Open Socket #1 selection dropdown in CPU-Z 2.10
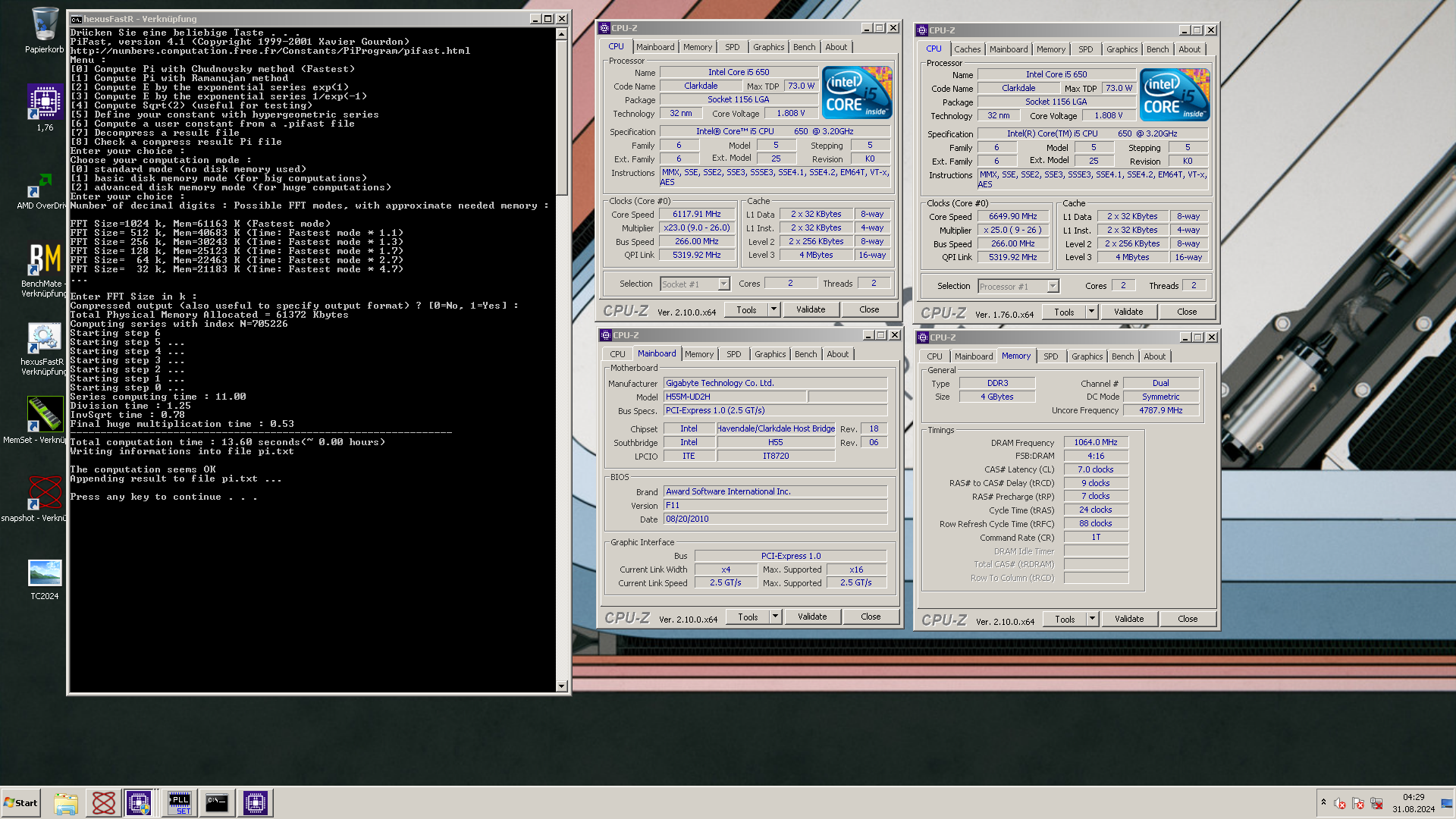This screenshot has height=819, width=1456. (723, 284)
